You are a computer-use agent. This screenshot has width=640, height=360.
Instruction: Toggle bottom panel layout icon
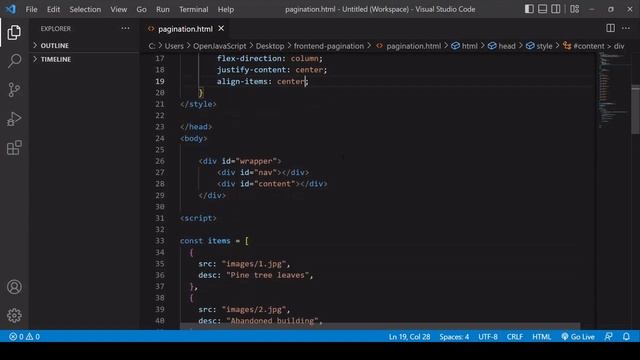(542, 9)
